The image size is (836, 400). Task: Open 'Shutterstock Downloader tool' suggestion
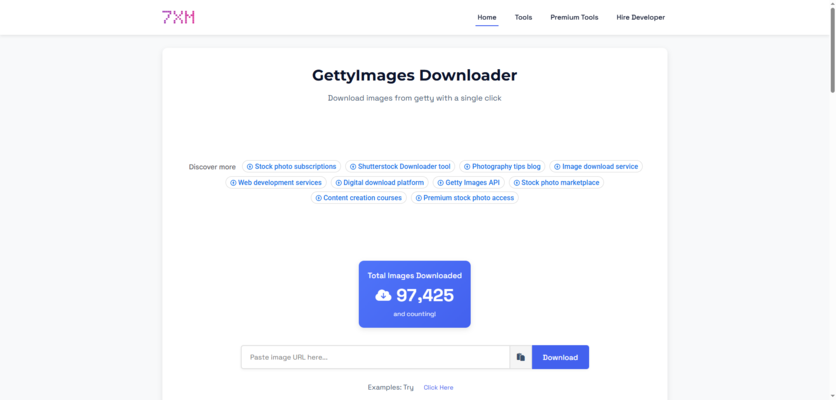[x=400, y=166]
